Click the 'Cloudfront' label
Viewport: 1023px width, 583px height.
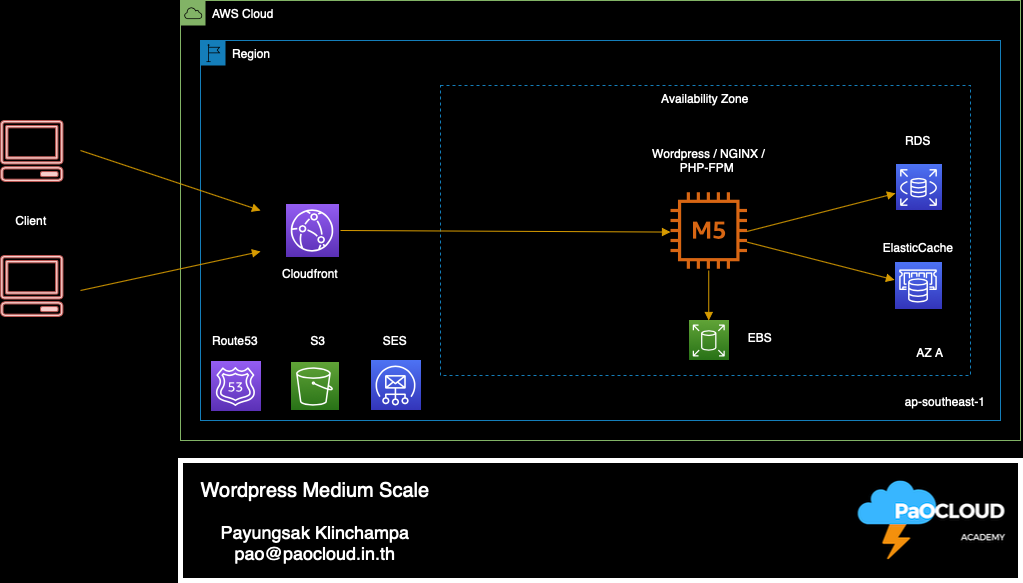click(310, 274)
